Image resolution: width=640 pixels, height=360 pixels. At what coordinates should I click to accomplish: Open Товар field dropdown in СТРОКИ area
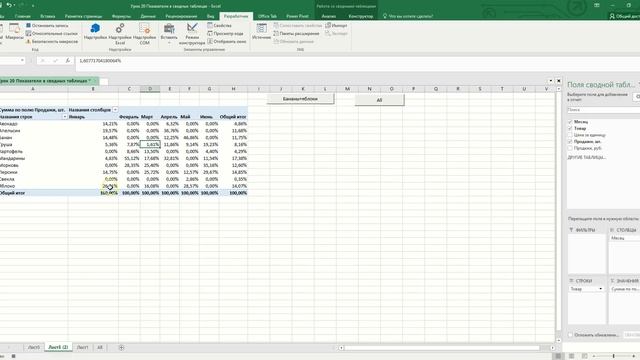[x=600, y=289]
